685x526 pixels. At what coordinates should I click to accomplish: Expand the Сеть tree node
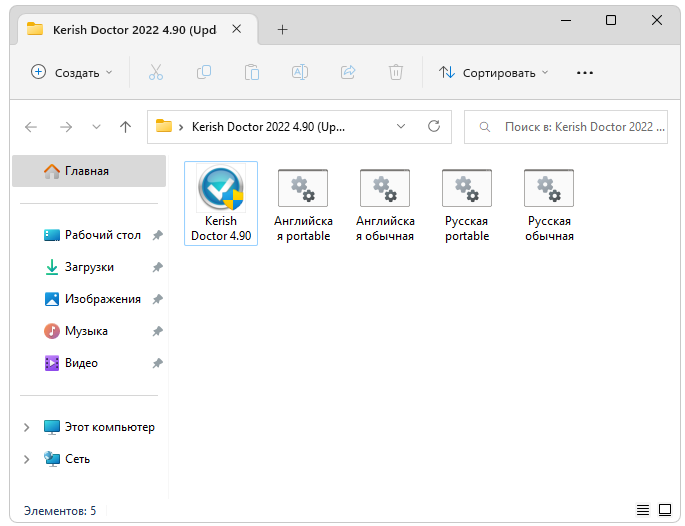point(27,459)
